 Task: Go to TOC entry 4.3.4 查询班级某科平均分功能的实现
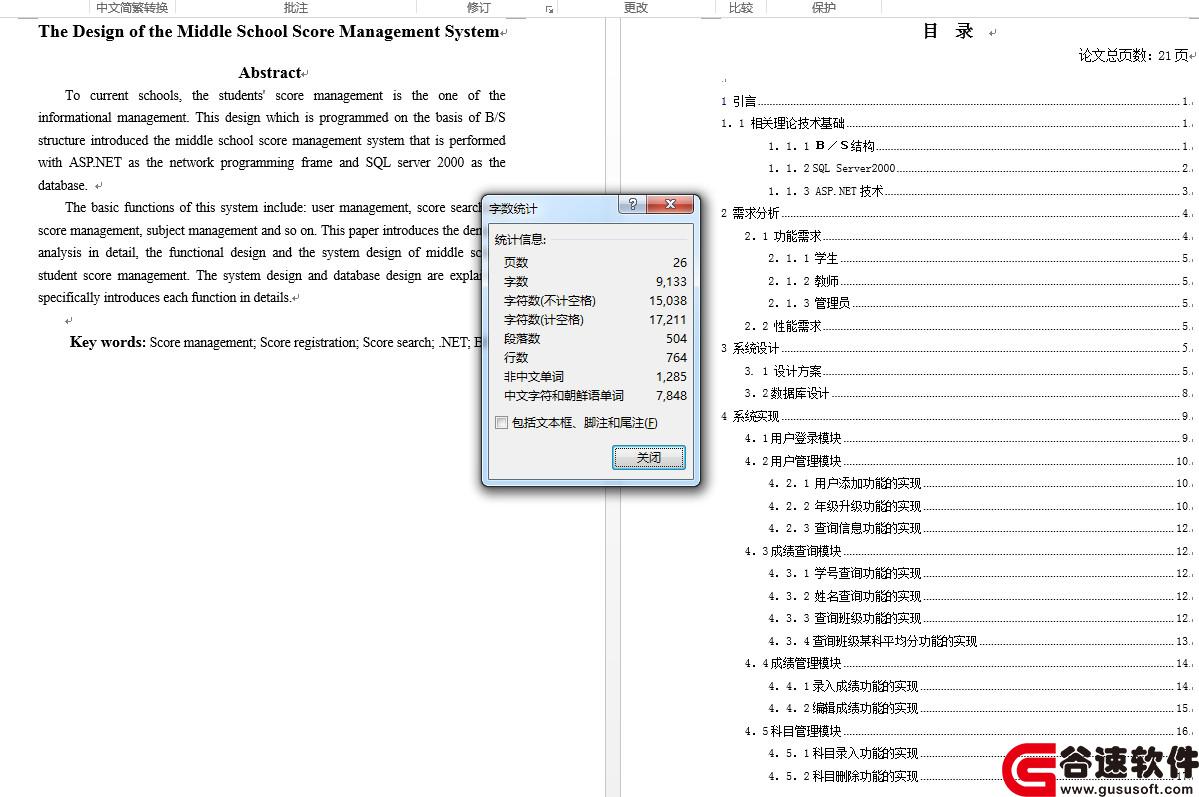click(x=980, y=641)
